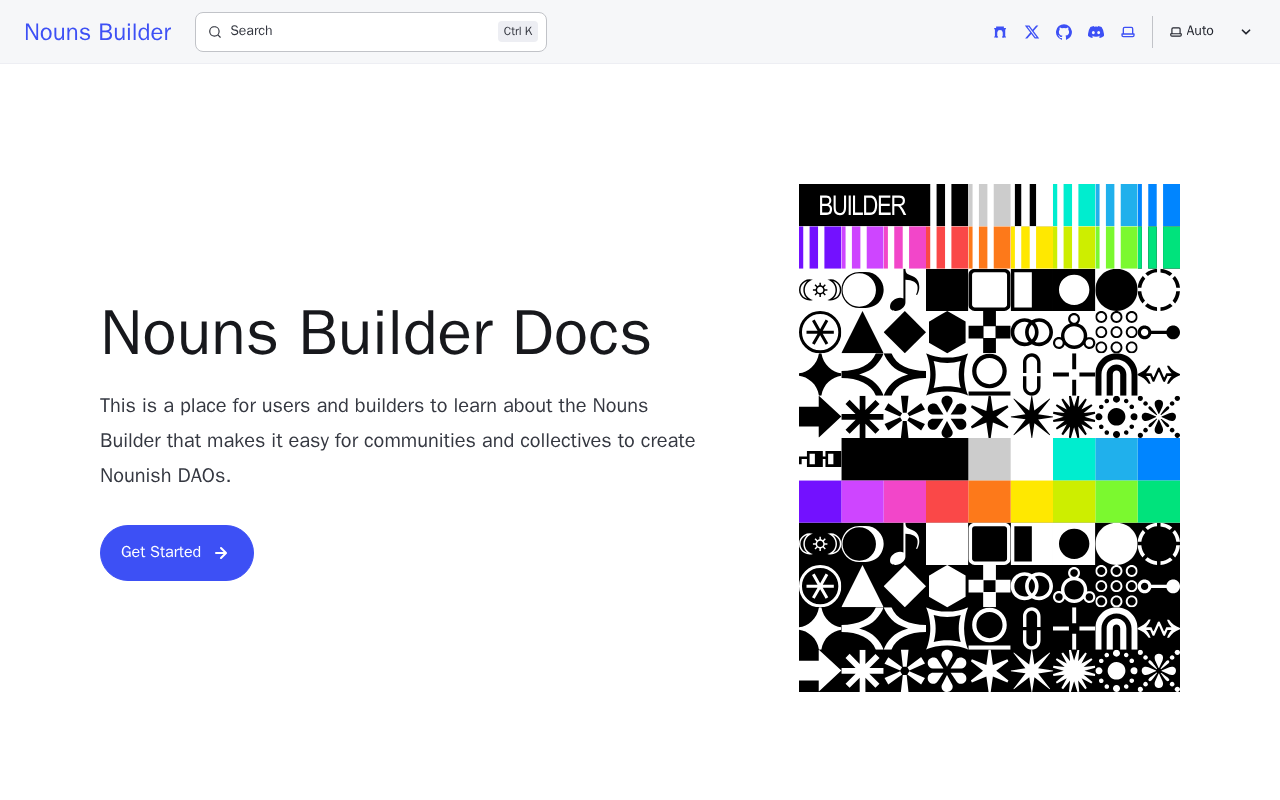Click the Ctrl K shortcut badge
The height and width of the screenshot is (800, 1280).
click(x=518, y=31)
